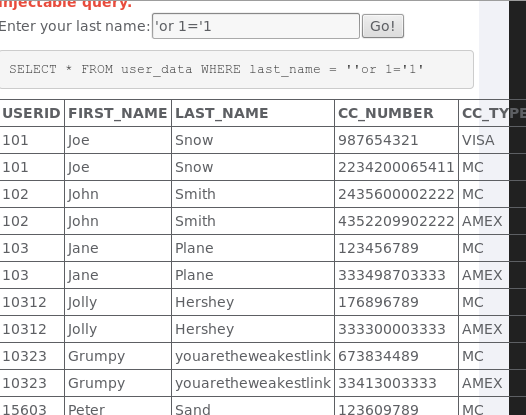Click Smith in the 4352209902222 row
Screen dimensions: 526x415
pyautogui.click(x=195, y=221)
